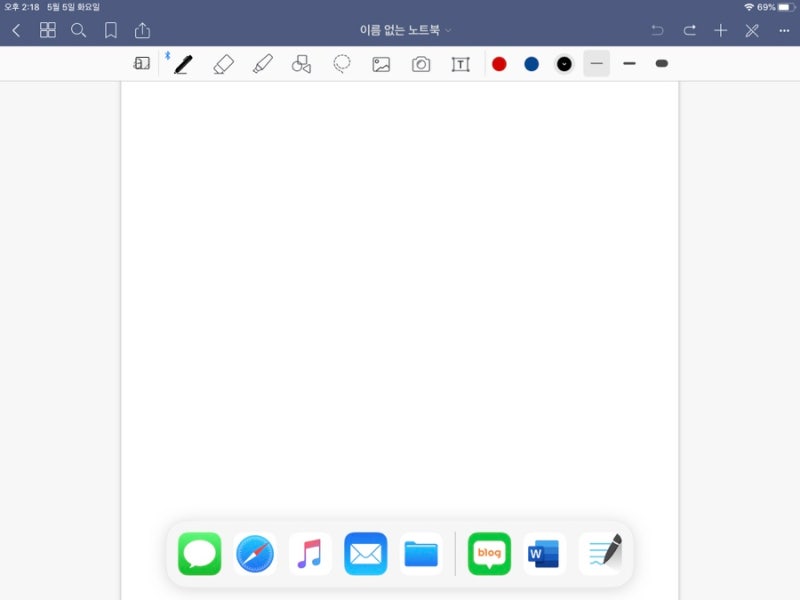Choose the red pen color
Viewport: 800px width, 600px height.
click(x=499, y=64)
